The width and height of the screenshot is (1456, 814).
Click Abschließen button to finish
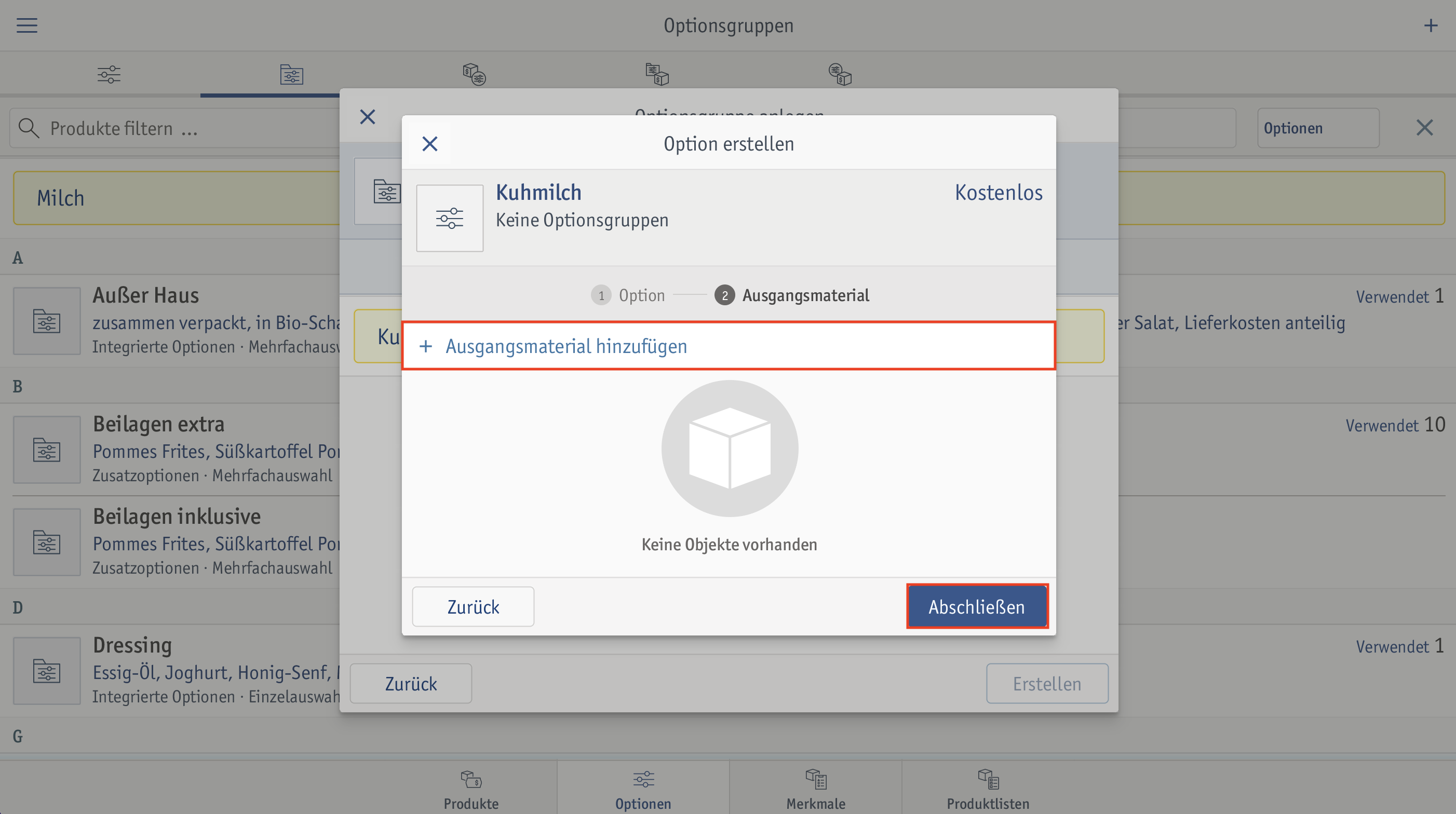click(977, 606)
